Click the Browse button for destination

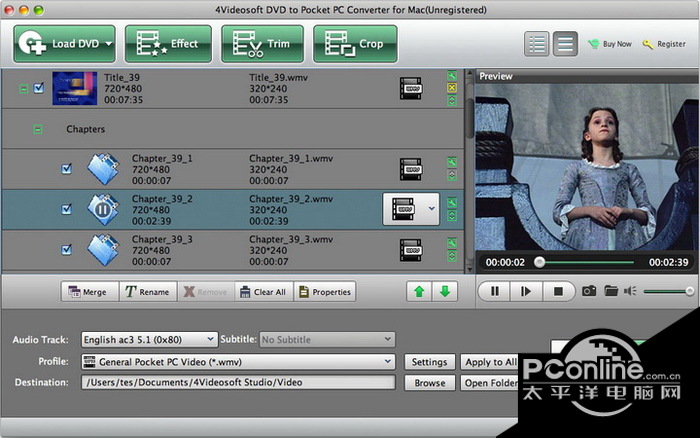430,383
